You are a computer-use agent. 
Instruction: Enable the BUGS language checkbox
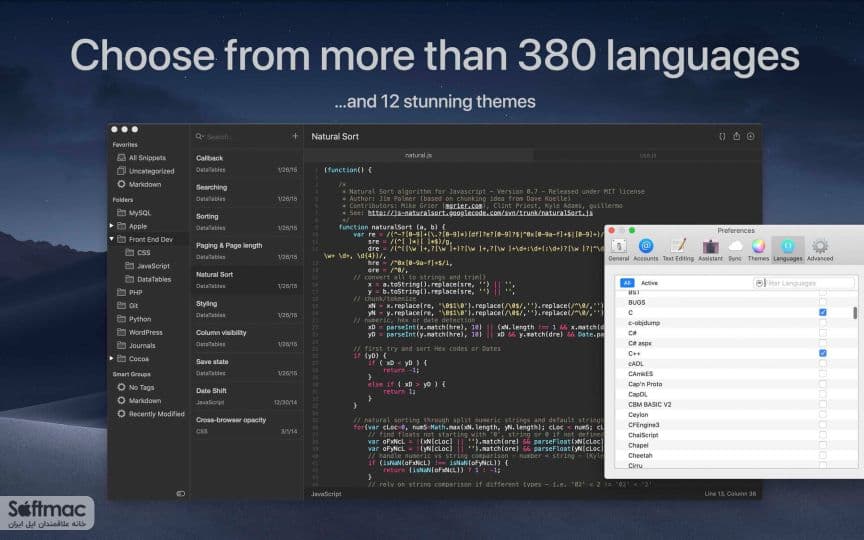point(823,302)
